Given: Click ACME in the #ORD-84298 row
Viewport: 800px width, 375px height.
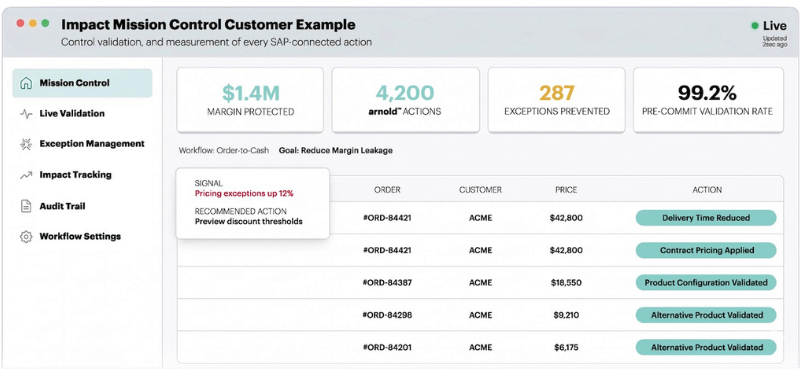Looking at the screenshot, I should [480, 315].
